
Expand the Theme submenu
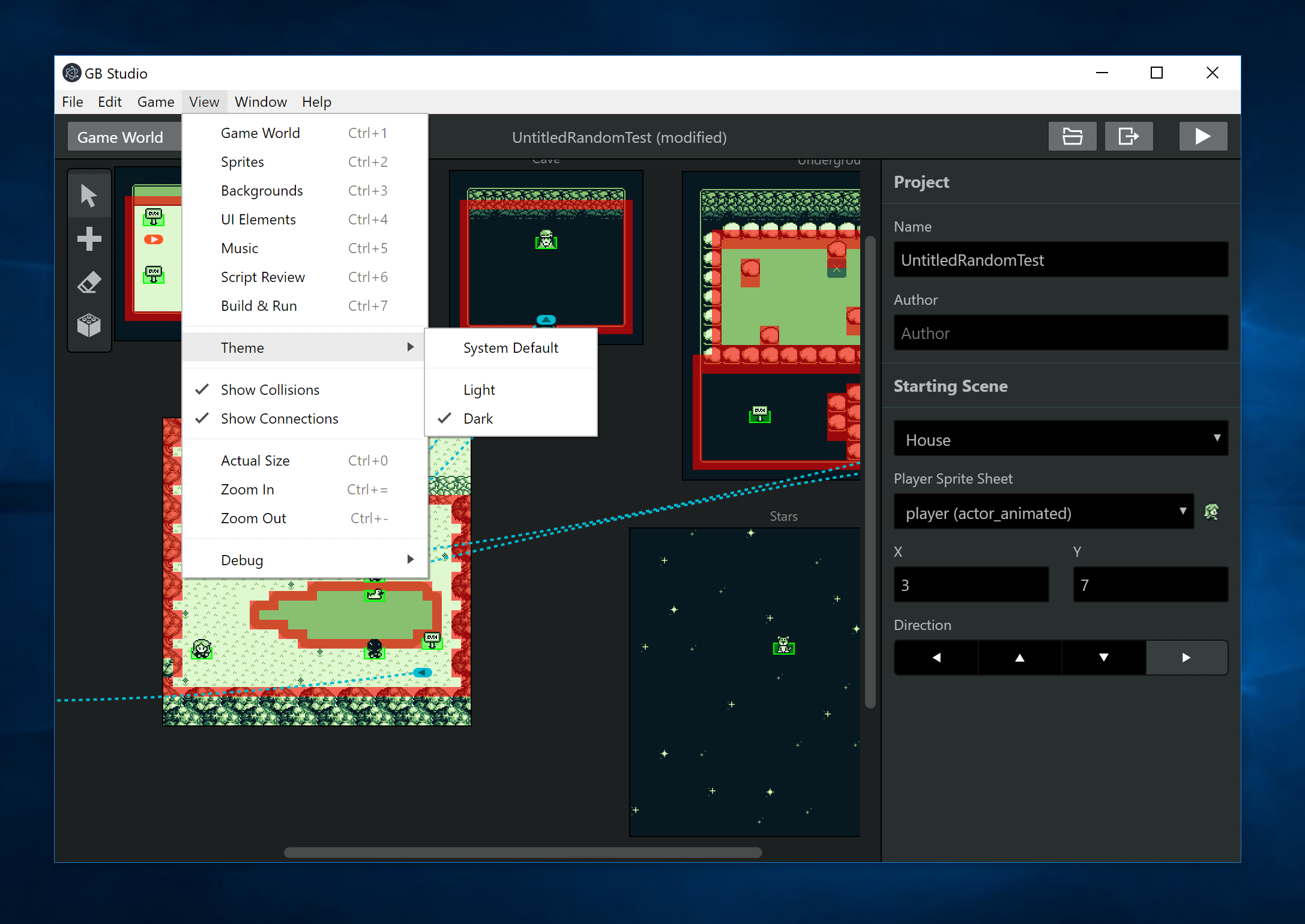click(305, 348)
